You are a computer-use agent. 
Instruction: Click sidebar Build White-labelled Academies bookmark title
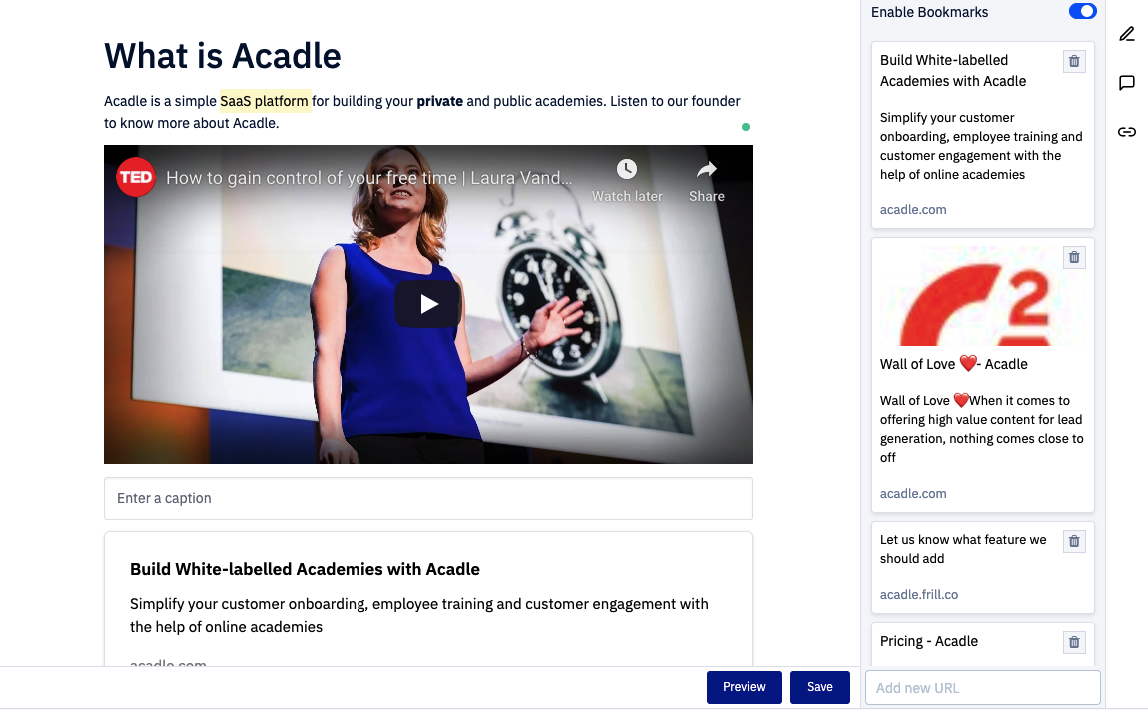(953, 71)
